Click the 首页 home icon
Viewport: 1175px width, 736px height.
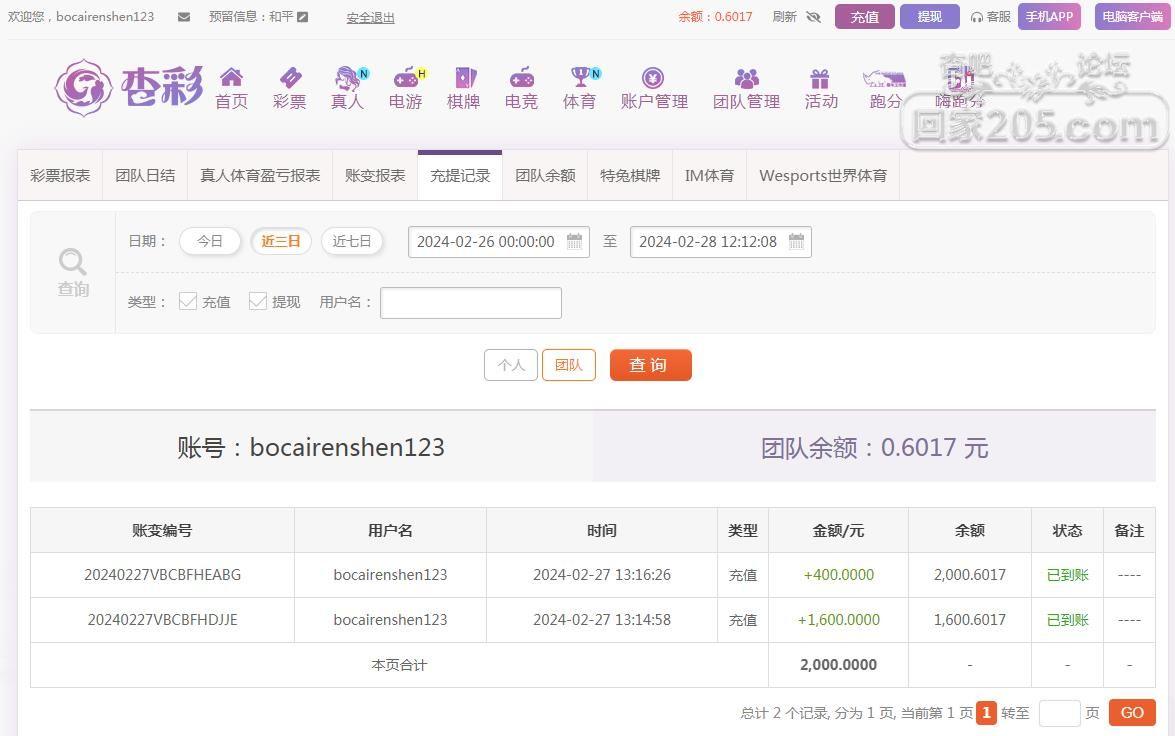click(231, 78)
